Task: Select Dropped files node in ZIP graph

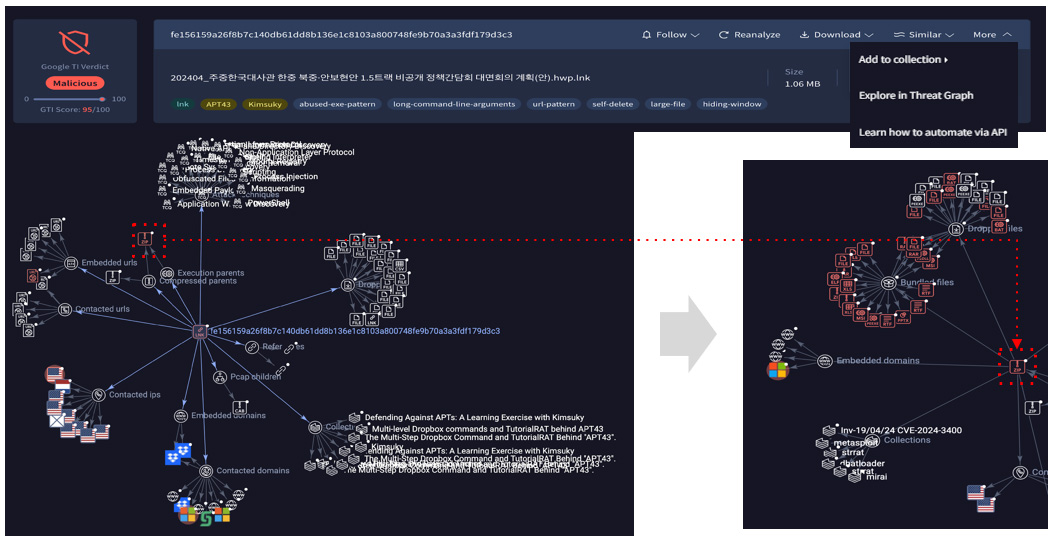Action: pos(955,229)
